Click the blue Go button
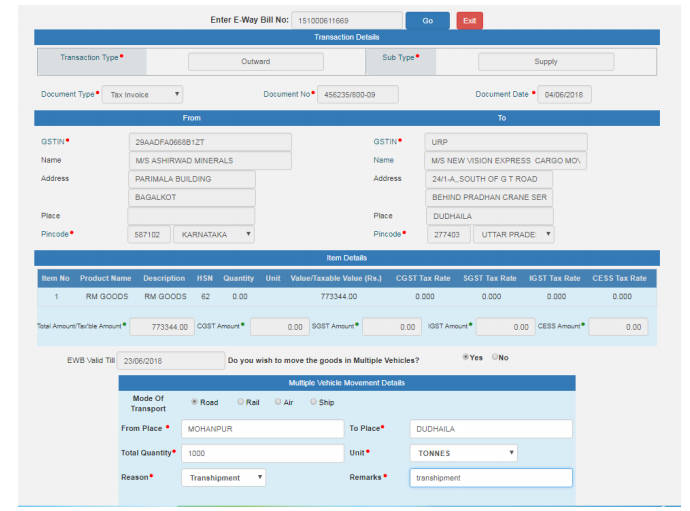 click(x=427, y=20)
